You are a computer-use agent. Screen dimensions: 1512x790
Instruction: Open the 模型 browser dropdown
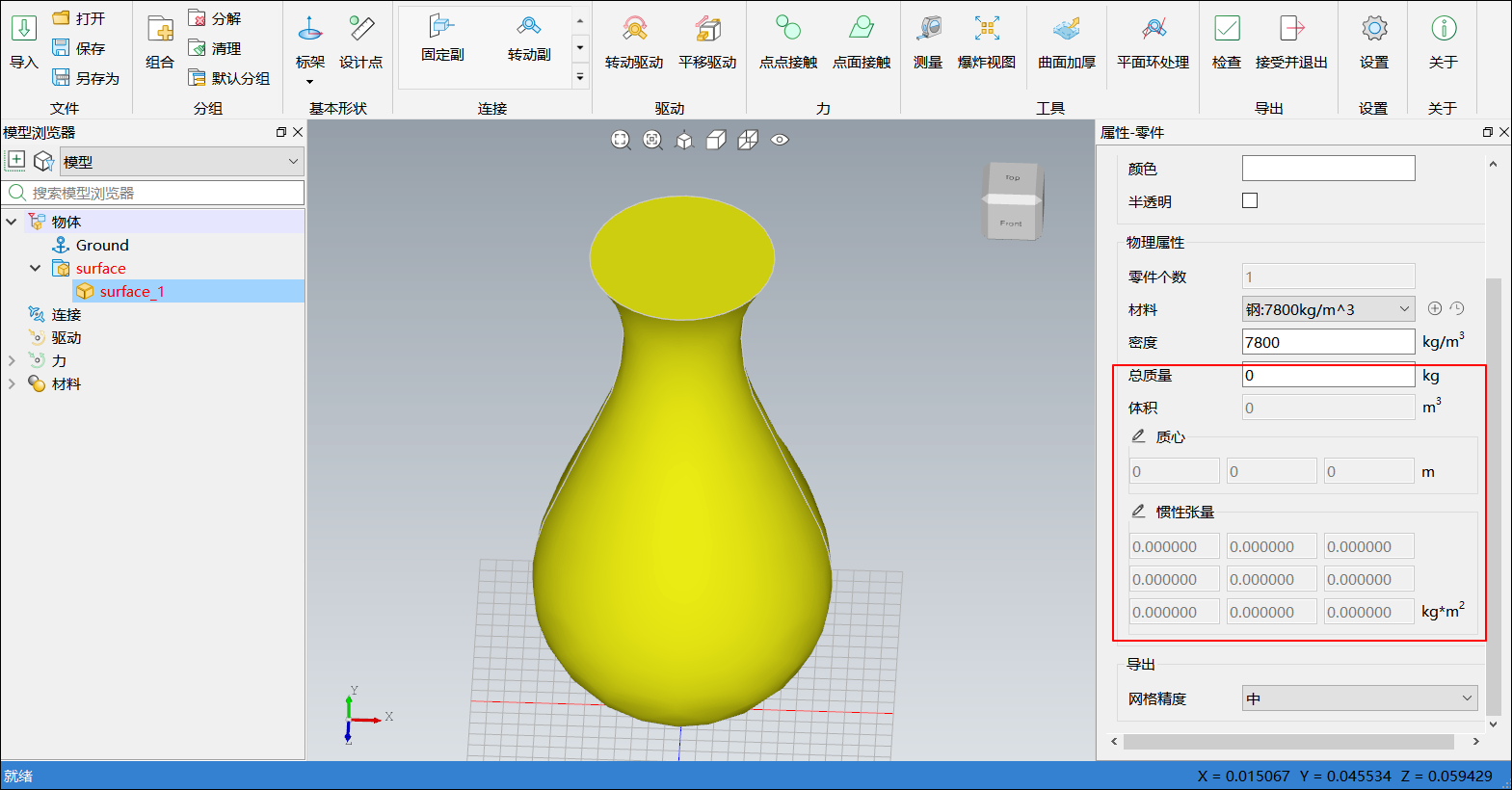click(182, 161)
